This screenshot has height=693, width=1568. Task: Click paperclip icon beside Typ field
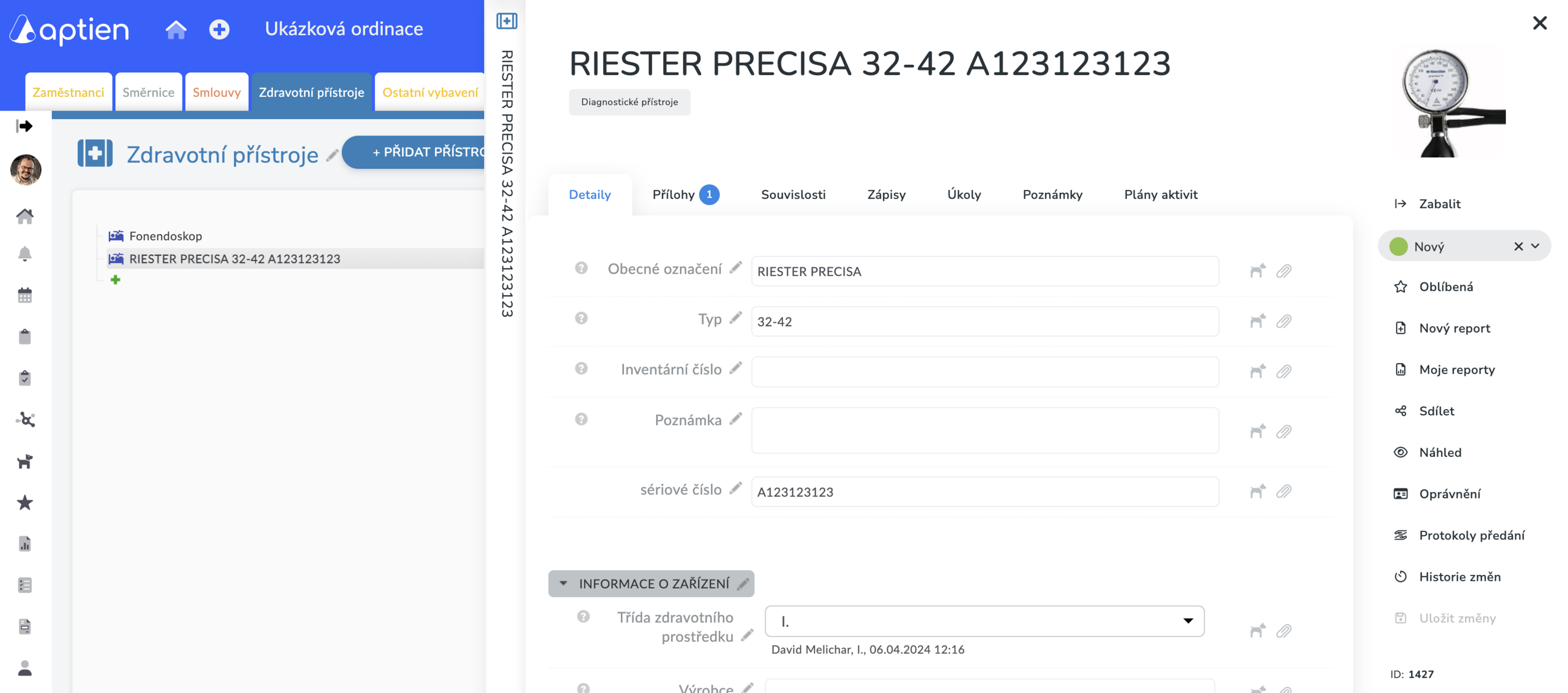(1284, 321)
